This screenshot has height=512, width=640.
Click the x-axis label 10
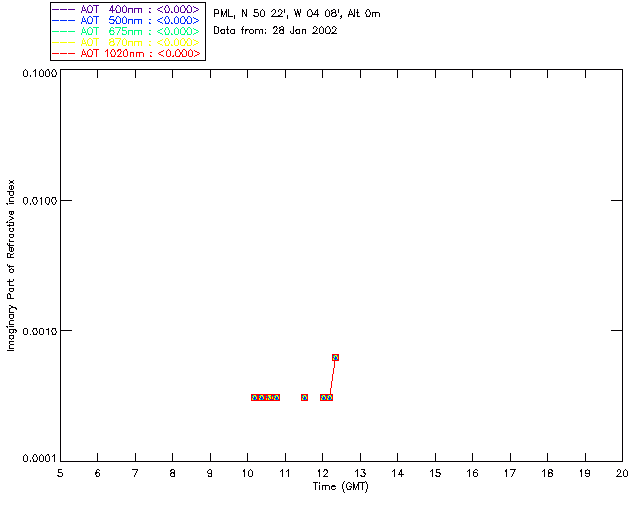248,473
